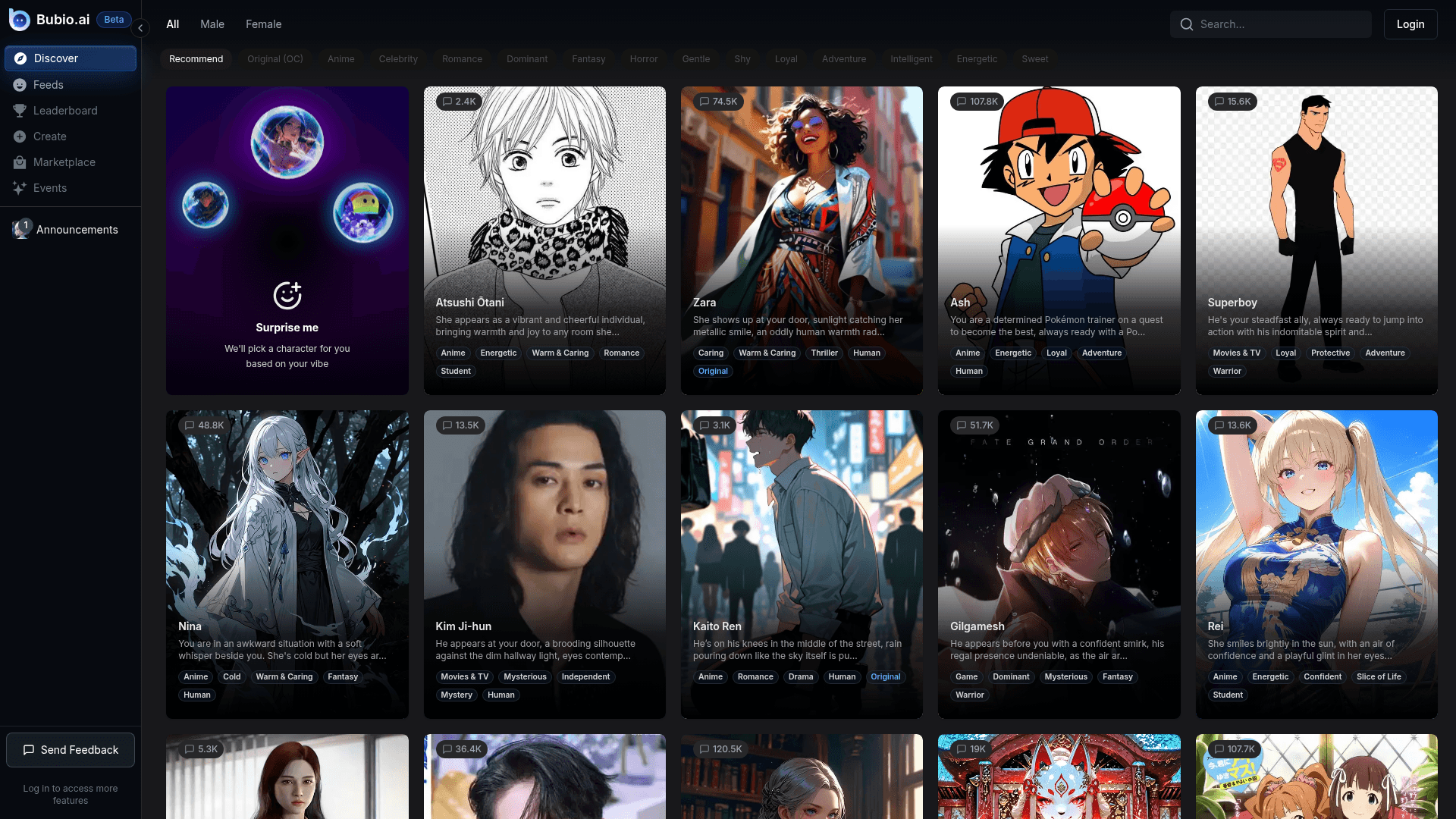
Task: Open the Leaderboard trophy icon
Action: coord(20,111)
